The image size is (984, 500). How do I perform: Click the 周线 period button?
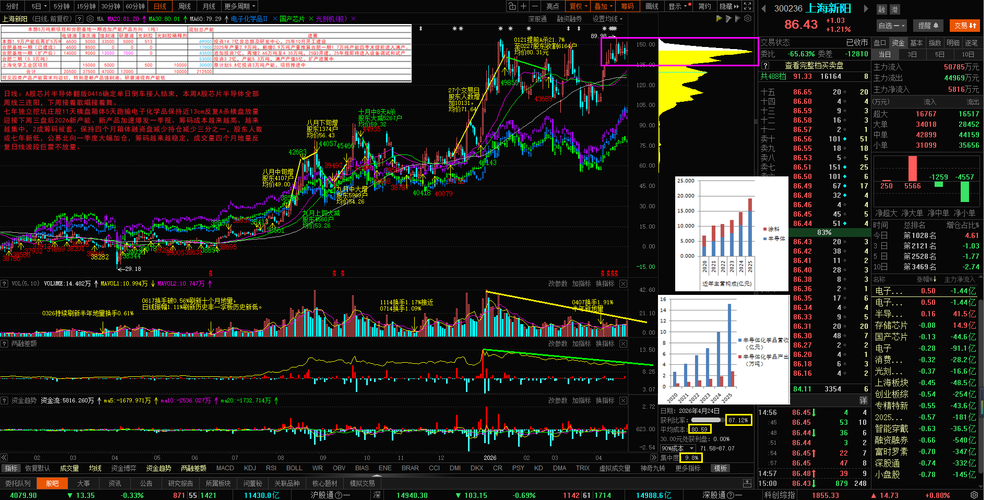pos(185,6)
